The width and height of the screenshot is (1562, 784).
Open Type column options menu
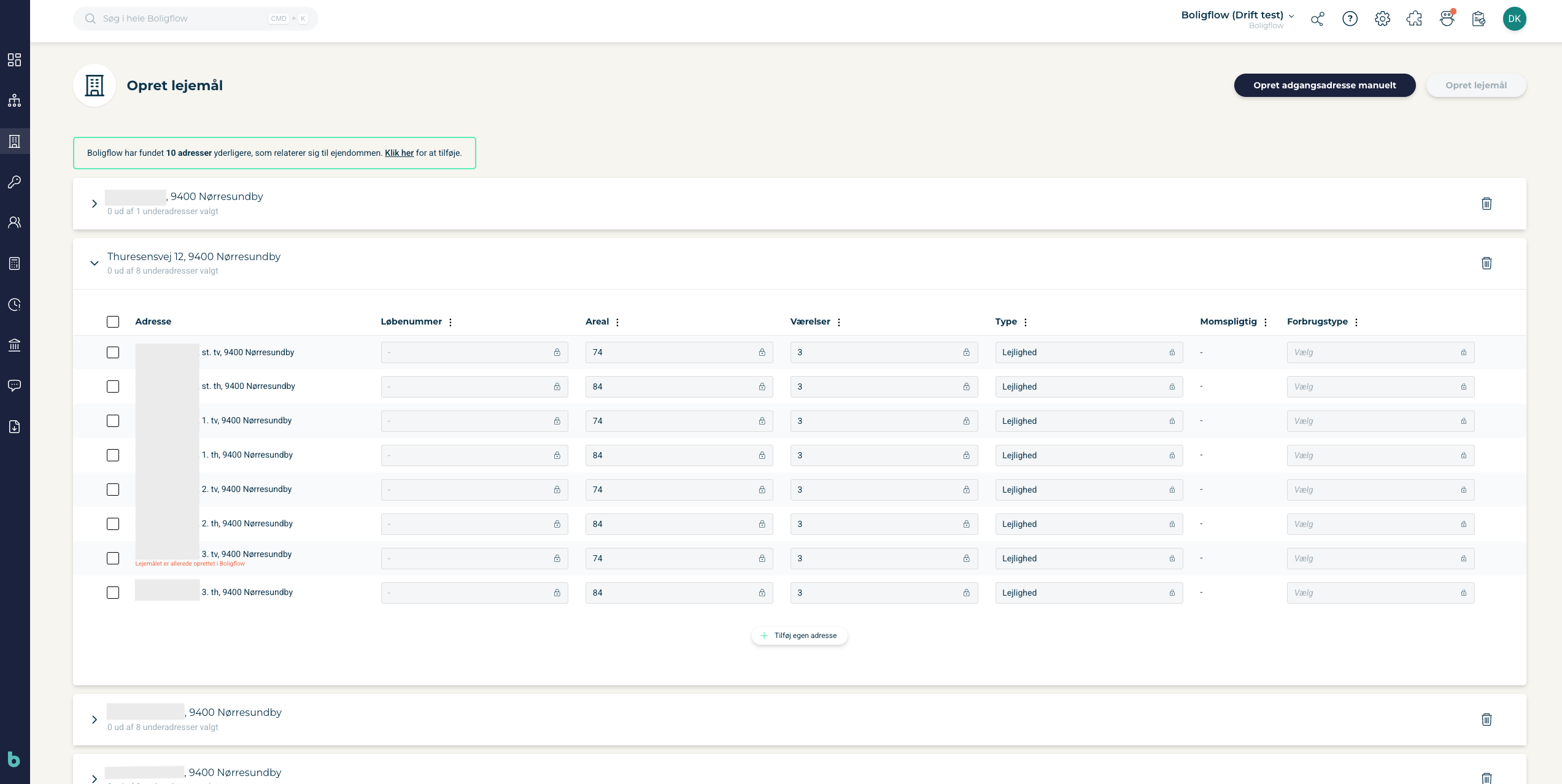point(1026,322)
